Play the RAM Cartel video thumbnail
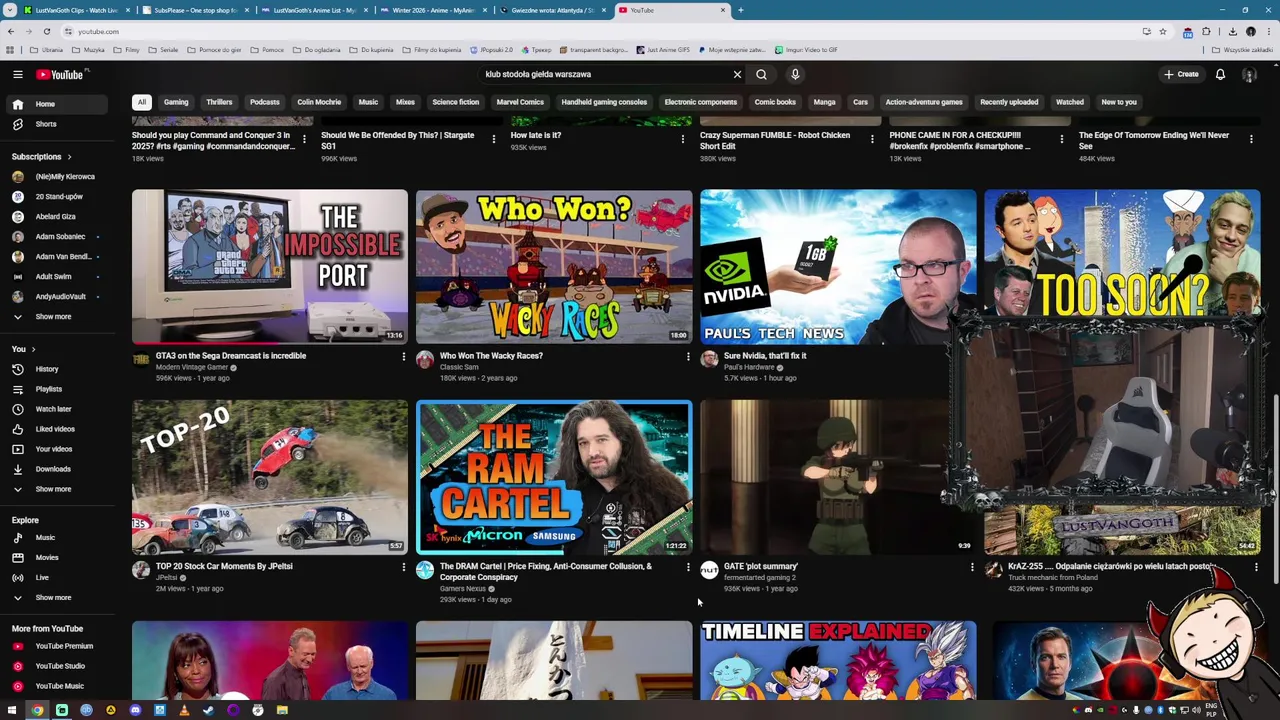Viewport: 1280px width, 720px height. 554,477
